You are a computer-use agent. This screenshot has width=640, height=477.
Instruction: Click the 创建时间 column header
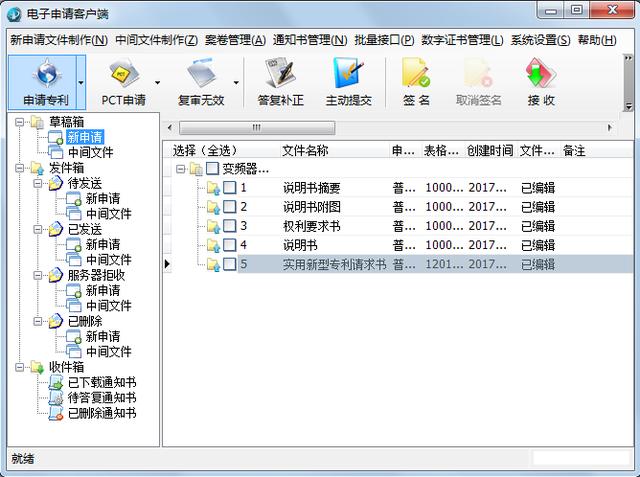[490, 151]
